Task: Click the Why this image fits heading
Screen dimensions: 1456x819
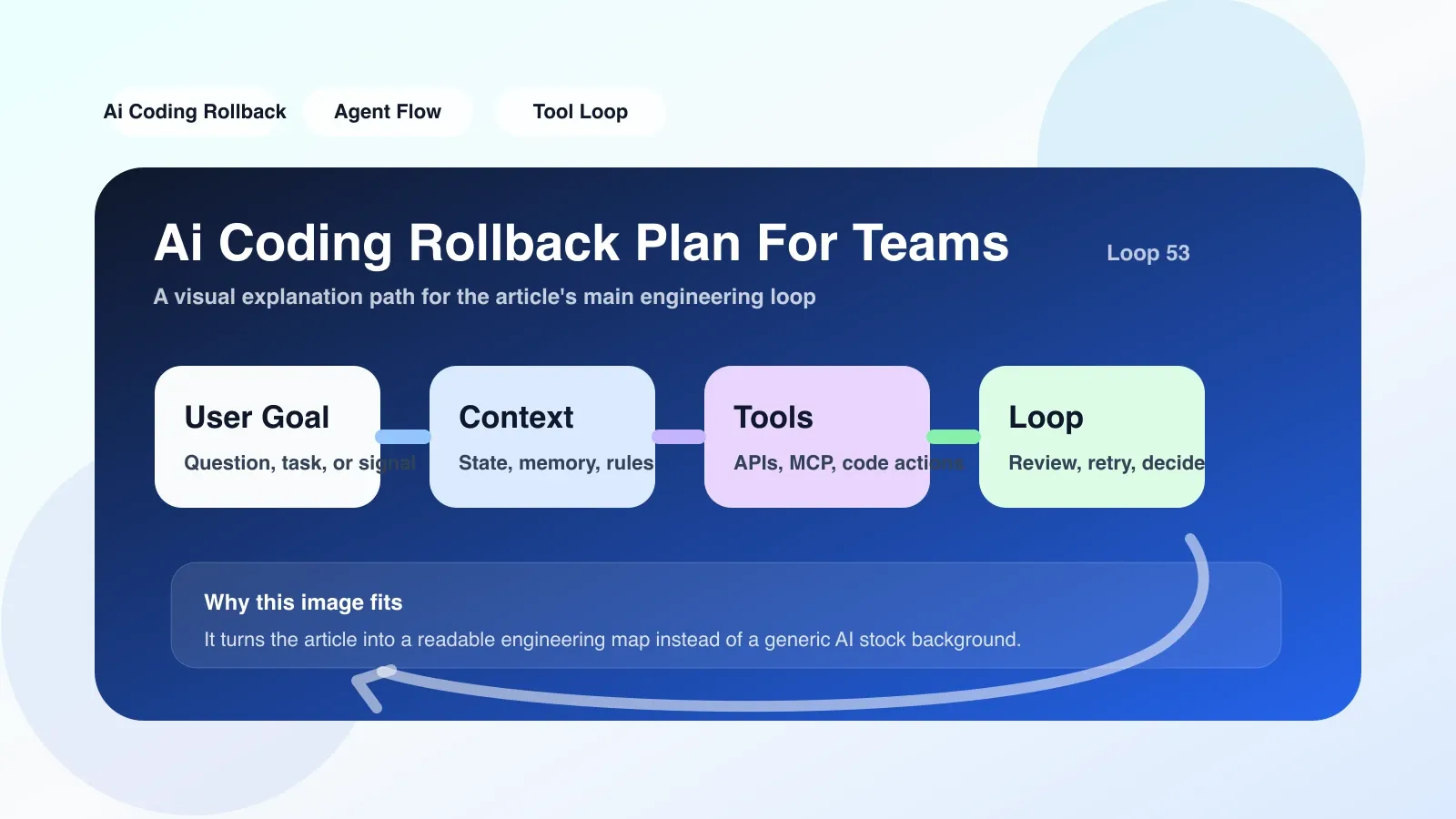Action: (303, 602)
